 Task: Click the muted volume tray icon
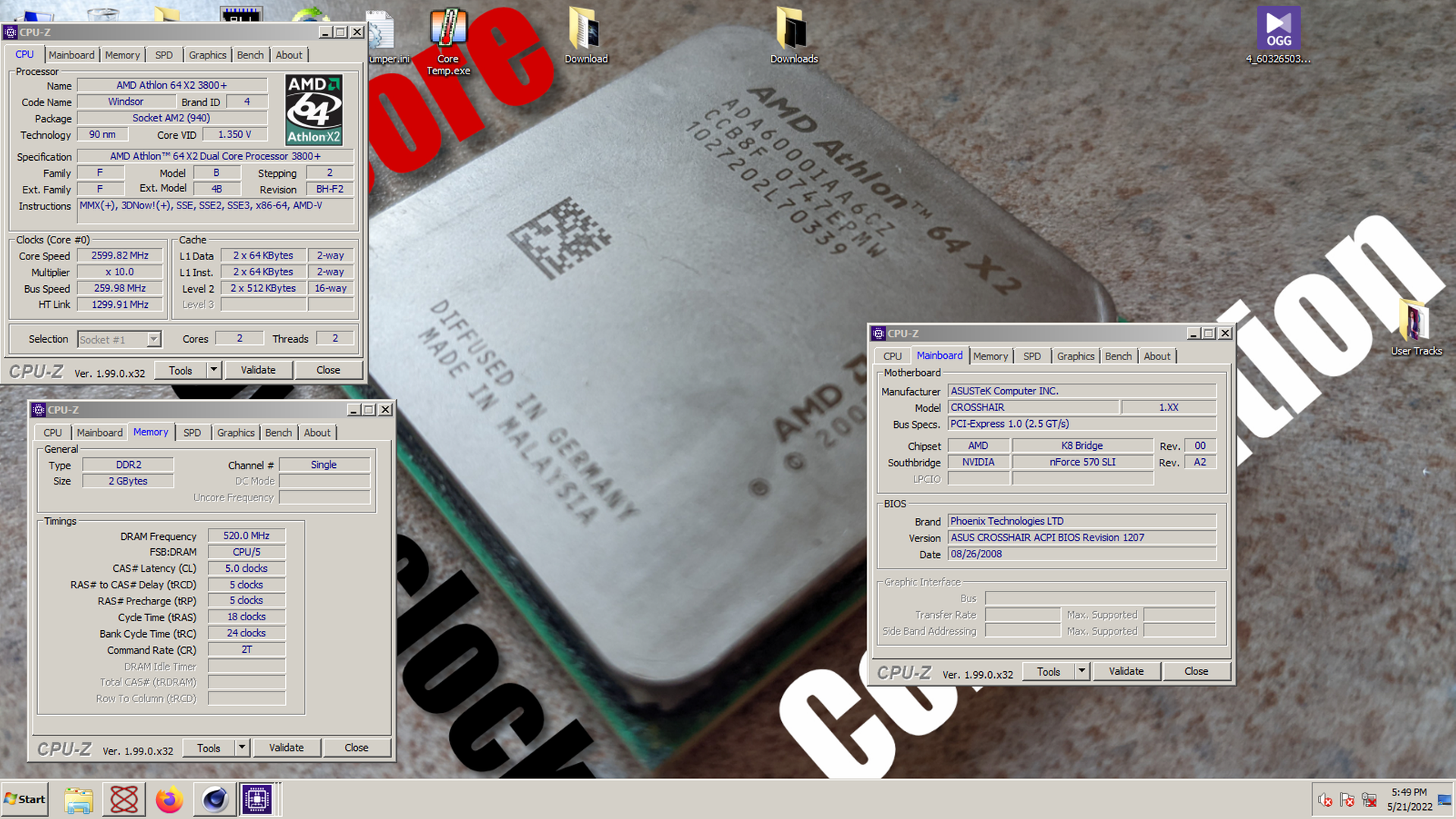pos(1325,800)
